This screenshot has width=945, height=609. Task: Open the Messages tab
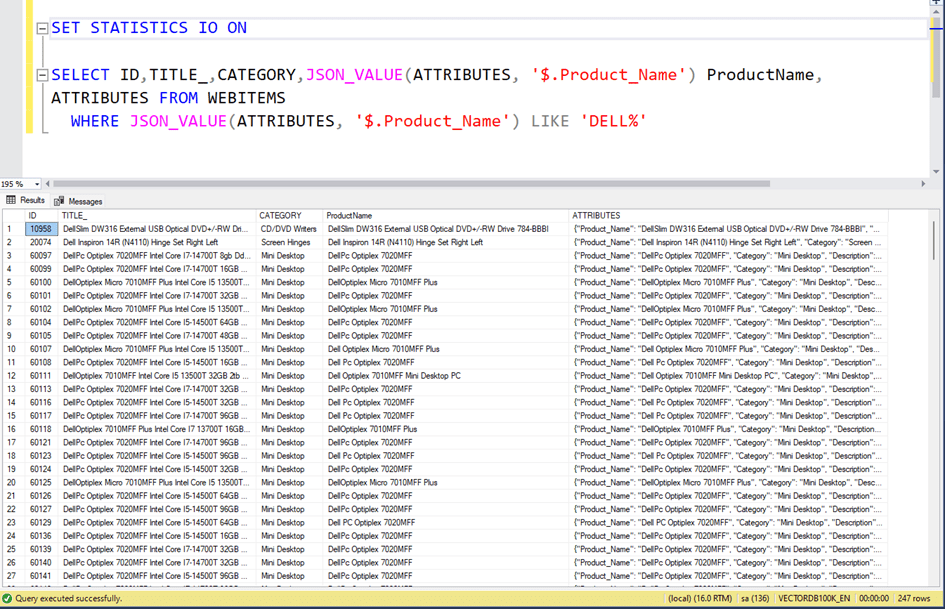78,201
